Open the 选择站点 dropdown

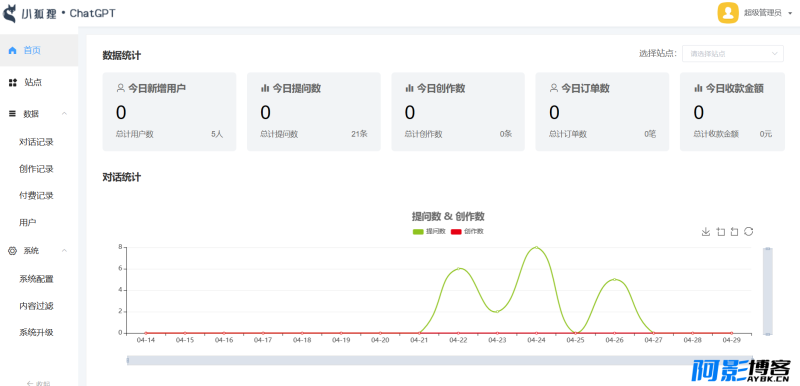pos(733,54)
